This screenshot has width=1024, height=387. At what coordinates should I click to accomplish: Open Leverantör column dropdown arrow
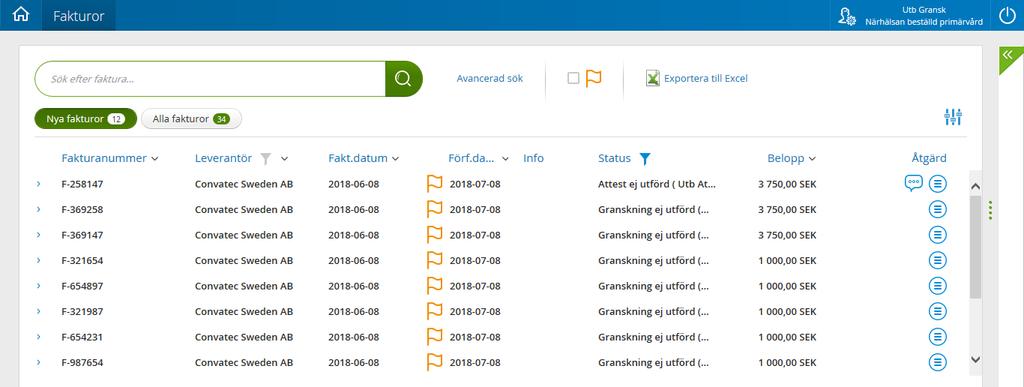point(285,159)
